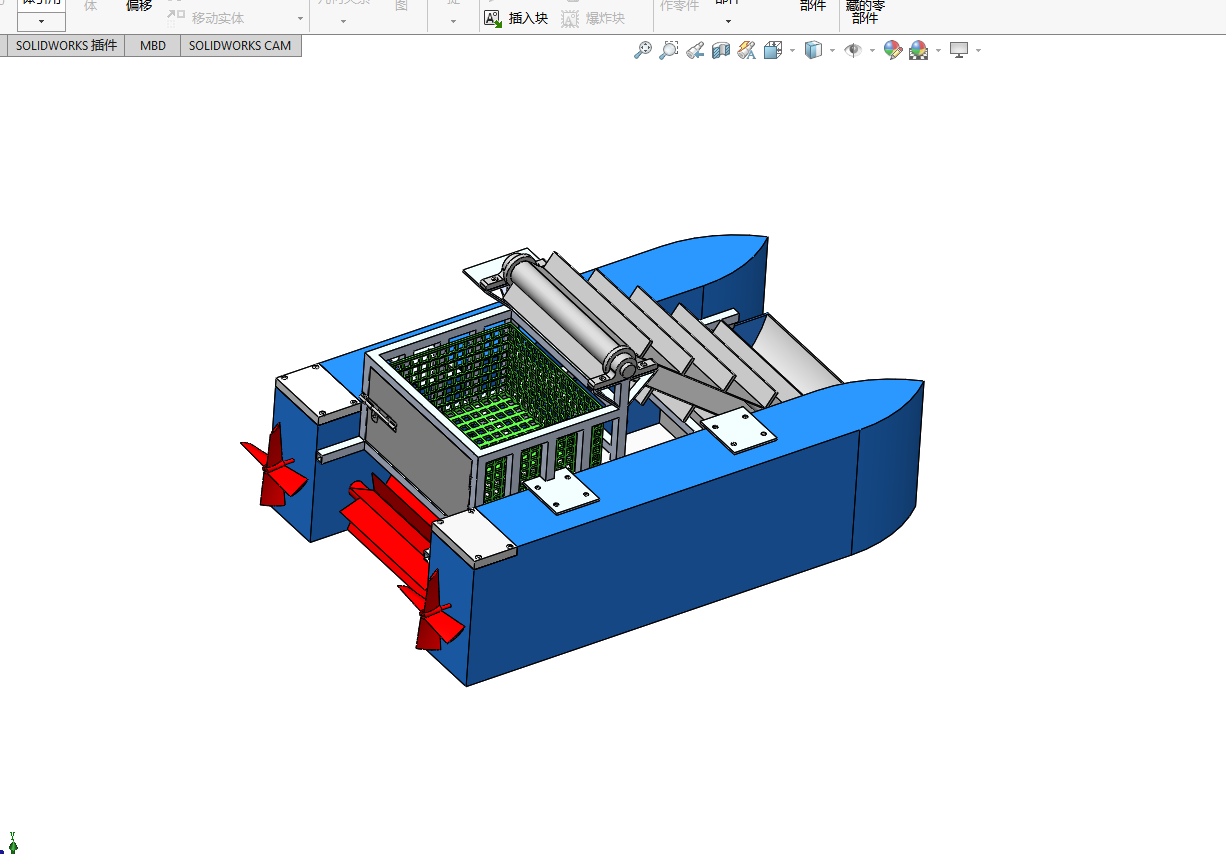The height and width of the screenshot is (854, 1226).
Task: Select the SOLIDWORKS CAM tab
Action: (x=240, y=45)
